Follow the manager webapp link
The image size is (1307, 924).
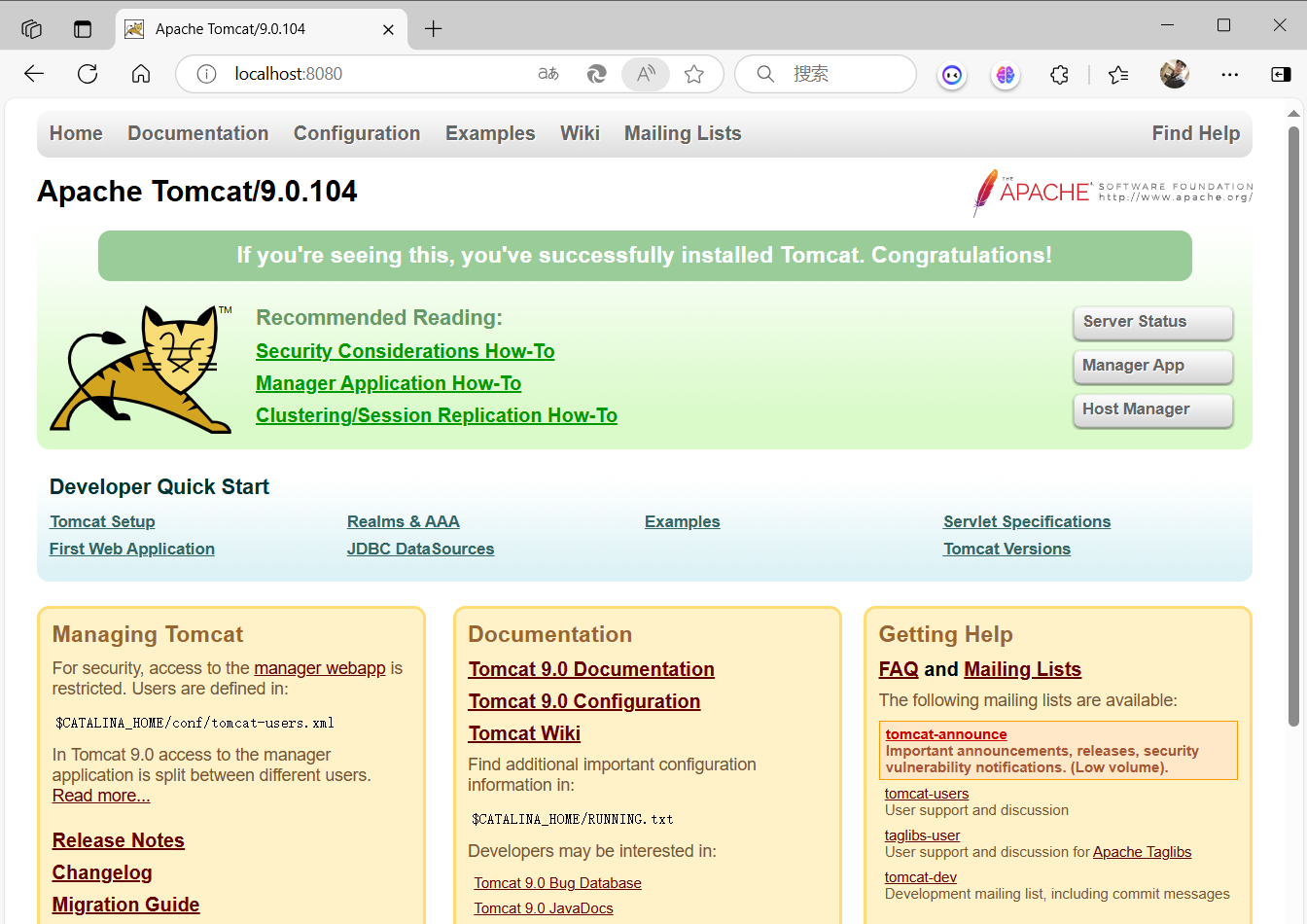pos(320,668)
